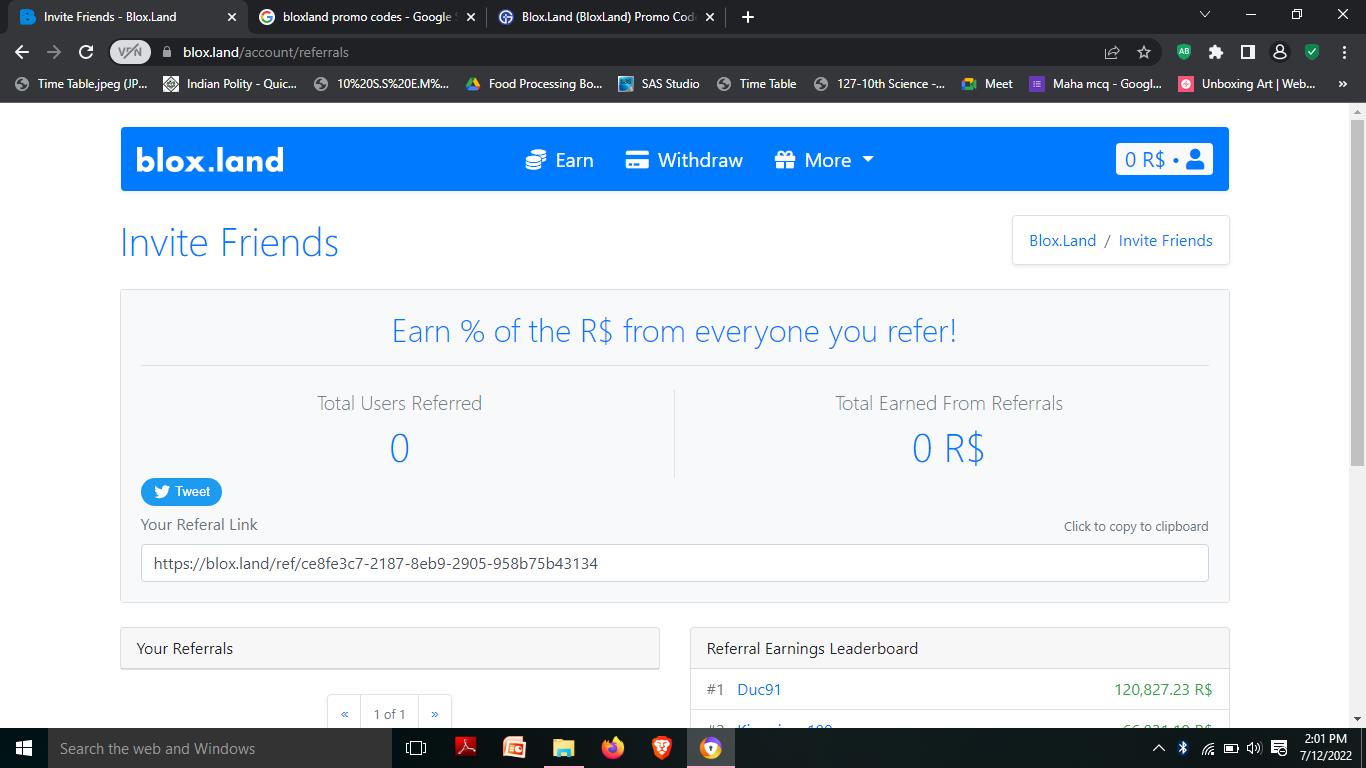This screenshot has width=1366, height=768.
Task: Open the volume control tray icon
Action: tap(1254, 748)
